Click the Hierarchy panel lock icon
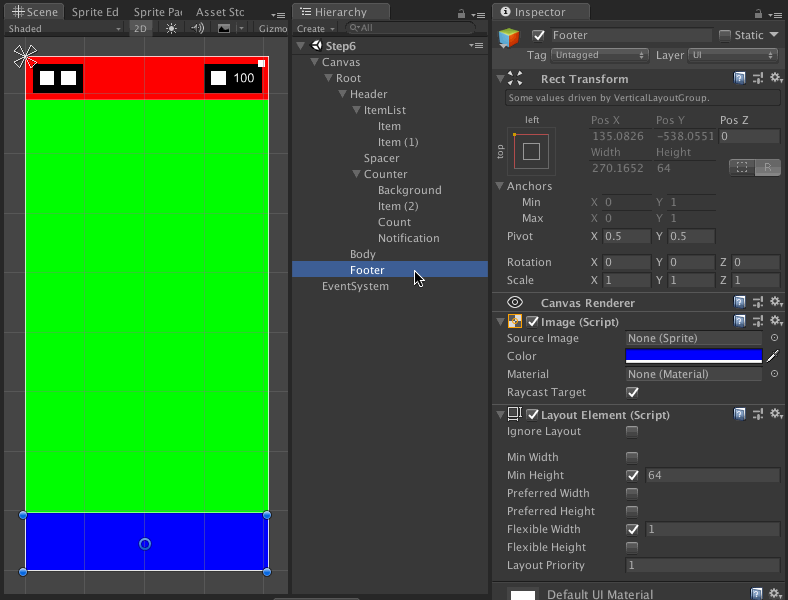Screen dimensions: 788x600 coord(461,14)
